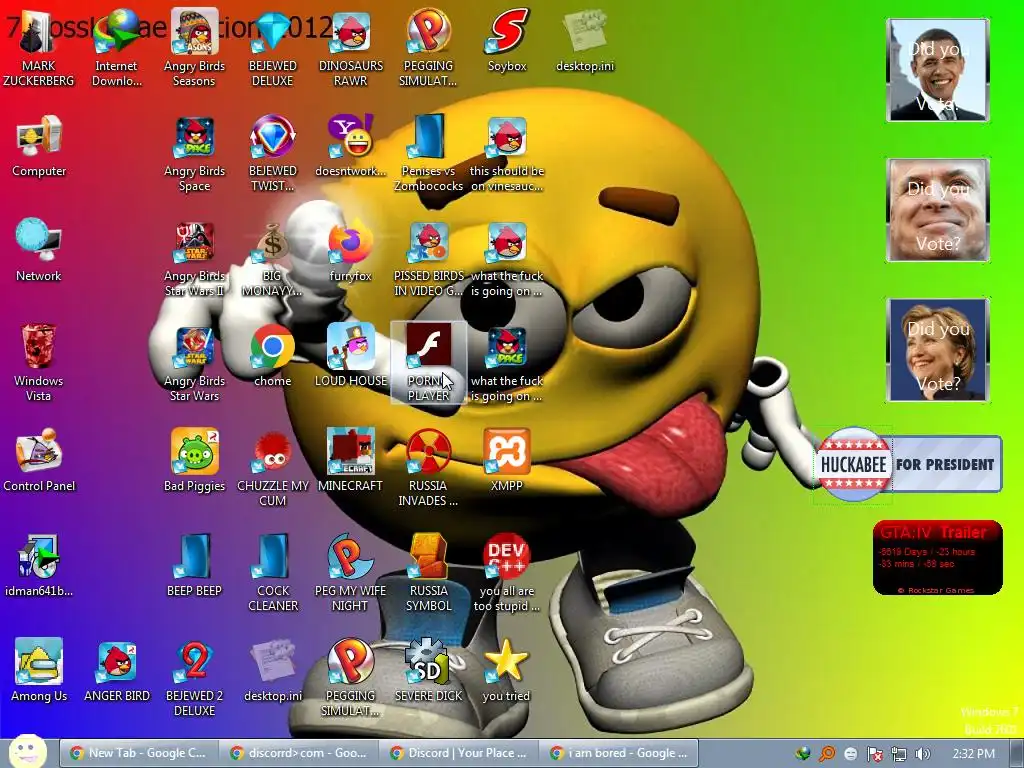
Task: Click the 2:32 PM clock
Action: (x=973, y=754)
